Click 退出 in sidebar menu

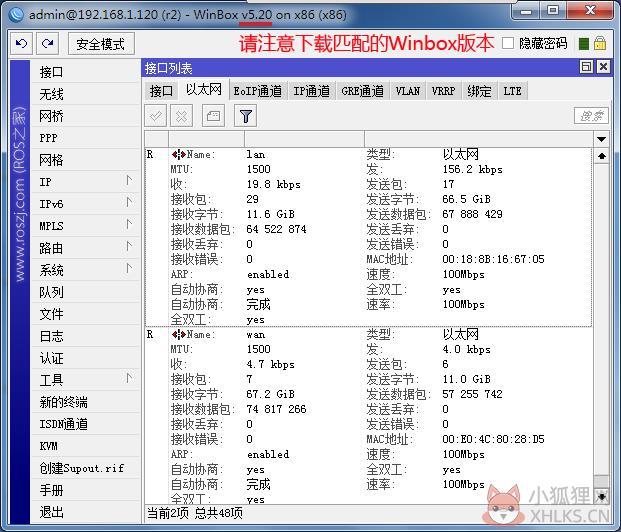coord(85,512)
